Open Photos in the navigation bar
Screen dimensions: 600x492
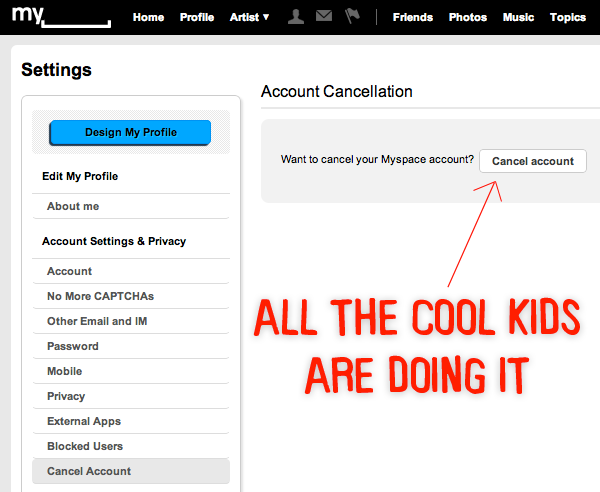coord(468,17)
